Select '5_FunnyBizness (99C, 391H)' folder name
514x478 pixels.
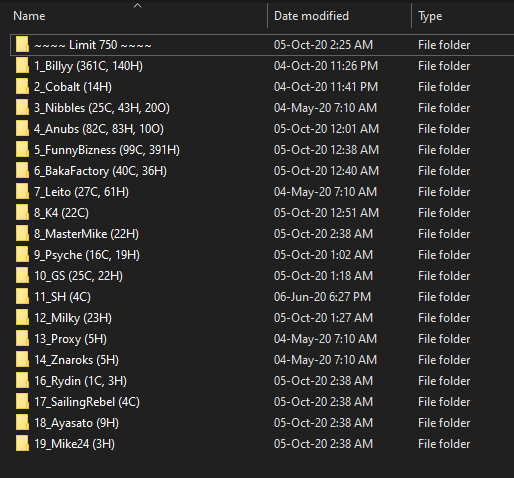coord(107,150)
